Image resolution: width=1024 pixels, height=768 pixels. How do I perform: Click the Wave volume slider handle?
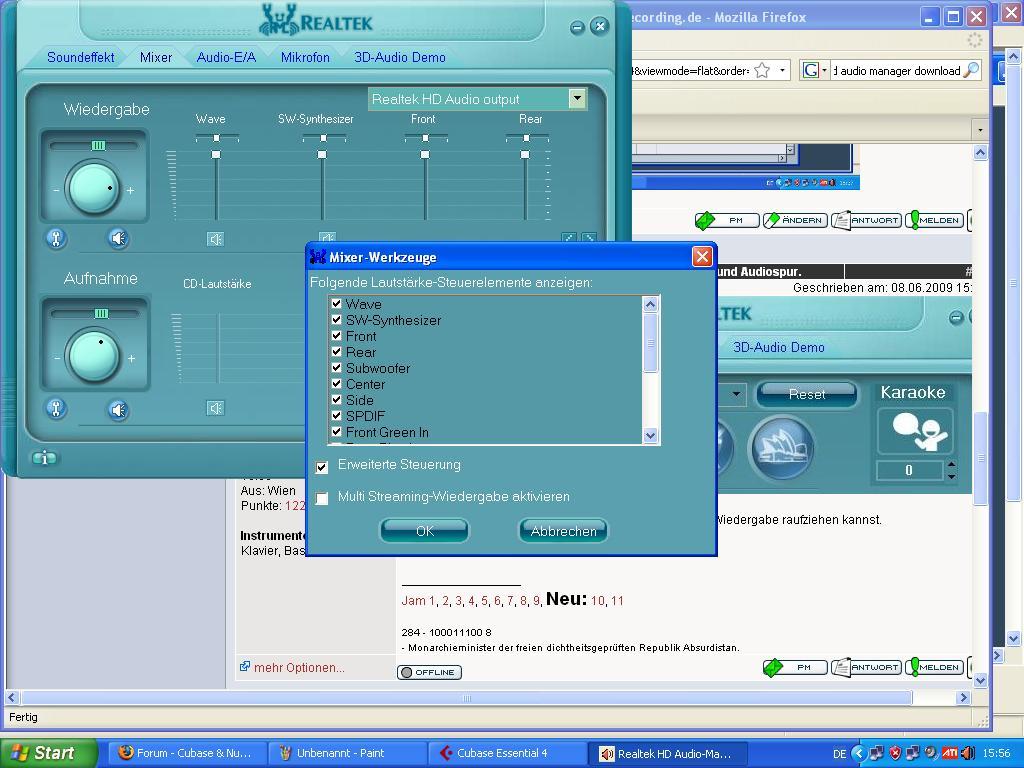(x=216, y=155)
